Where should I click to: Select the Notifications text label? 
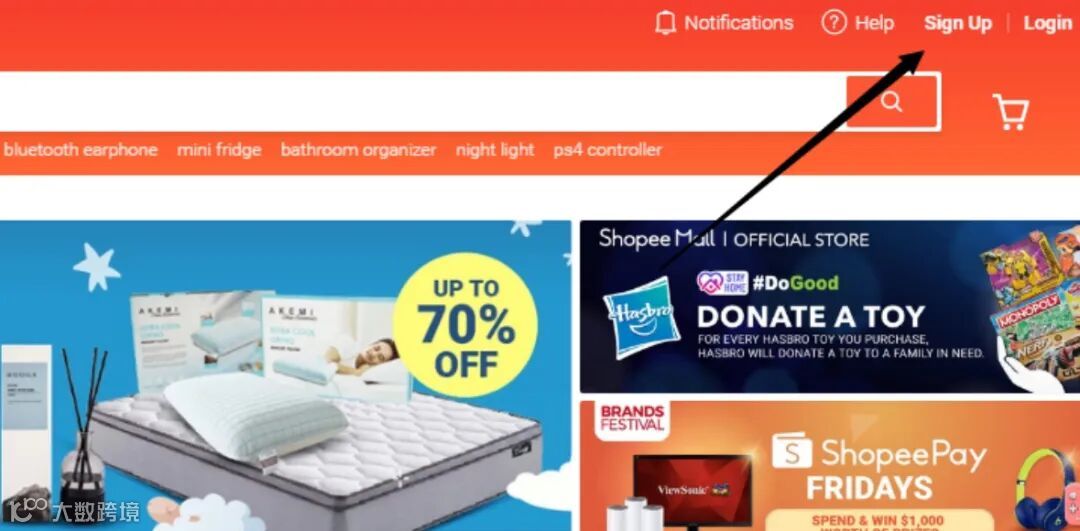pyautogui.click(x=738, y=23)
